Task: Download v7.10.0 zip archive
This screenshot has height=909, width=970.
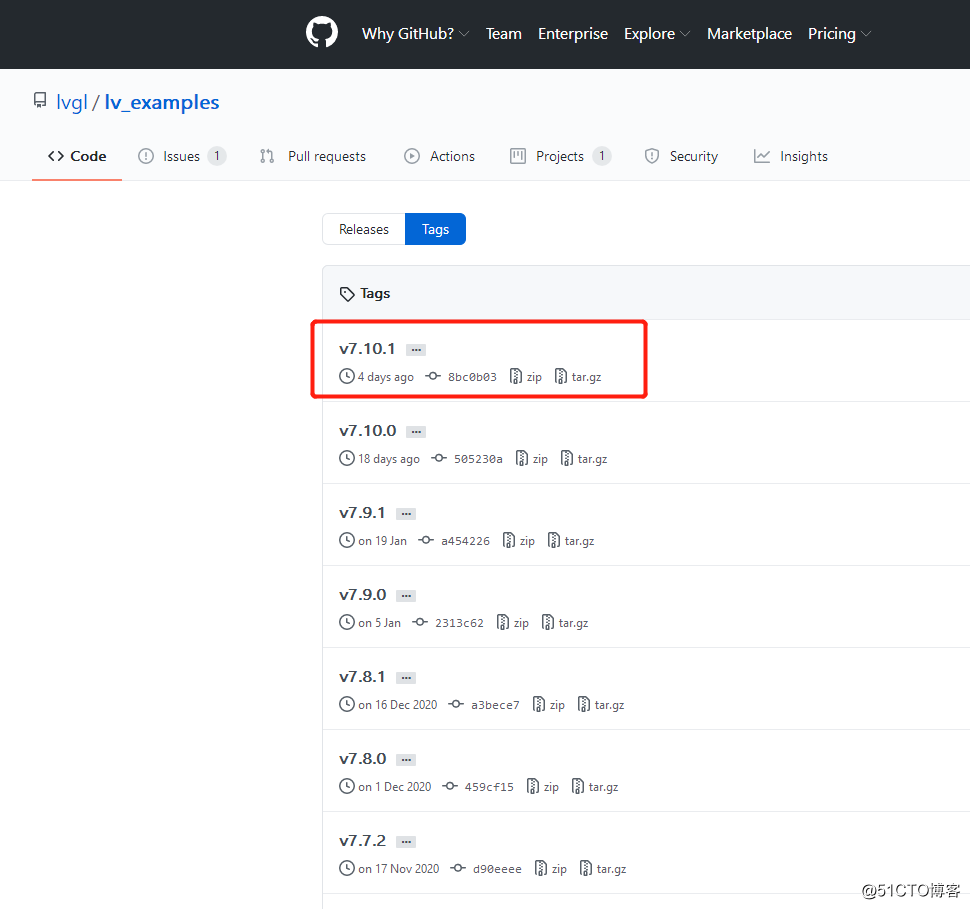Action: point(531,459)
